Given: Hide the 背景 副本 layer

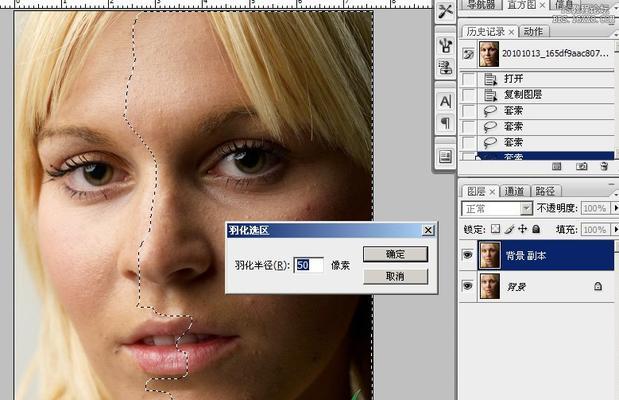Looking at the screenshot, I should [467, 255].
